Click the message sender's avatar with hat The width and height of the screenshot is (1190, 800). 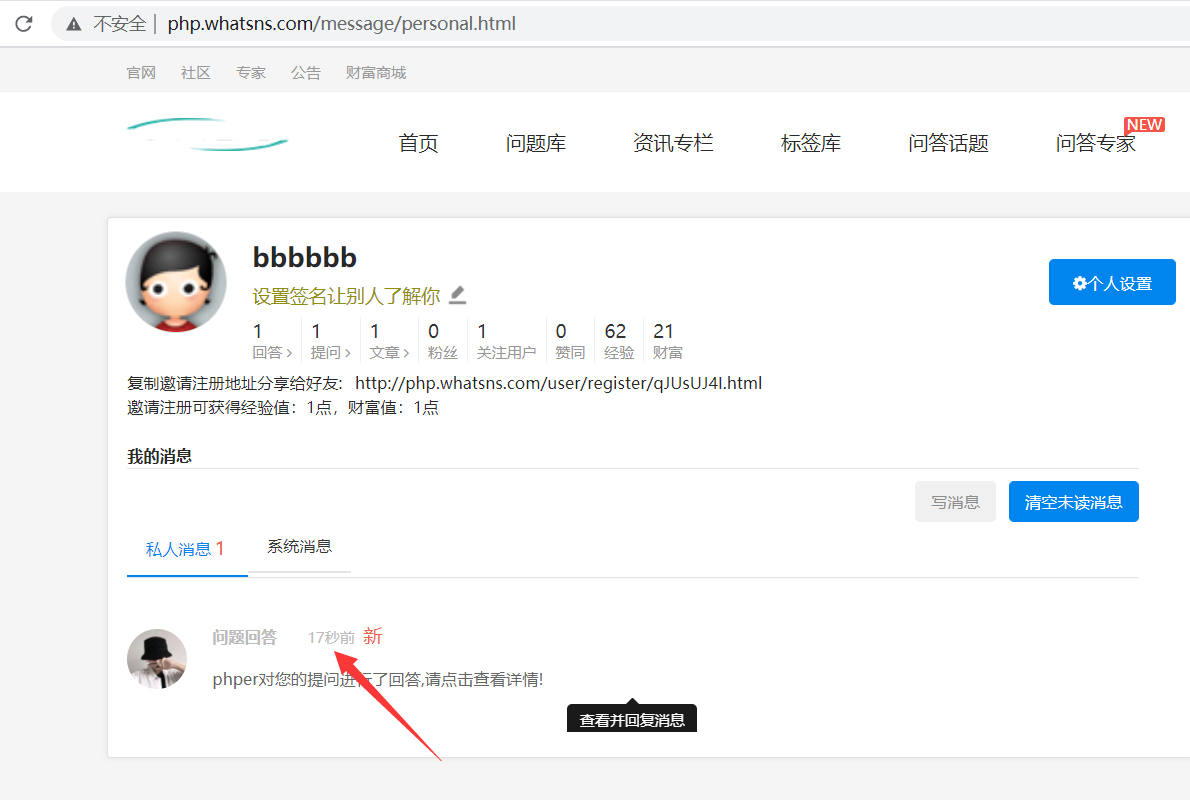157,659
